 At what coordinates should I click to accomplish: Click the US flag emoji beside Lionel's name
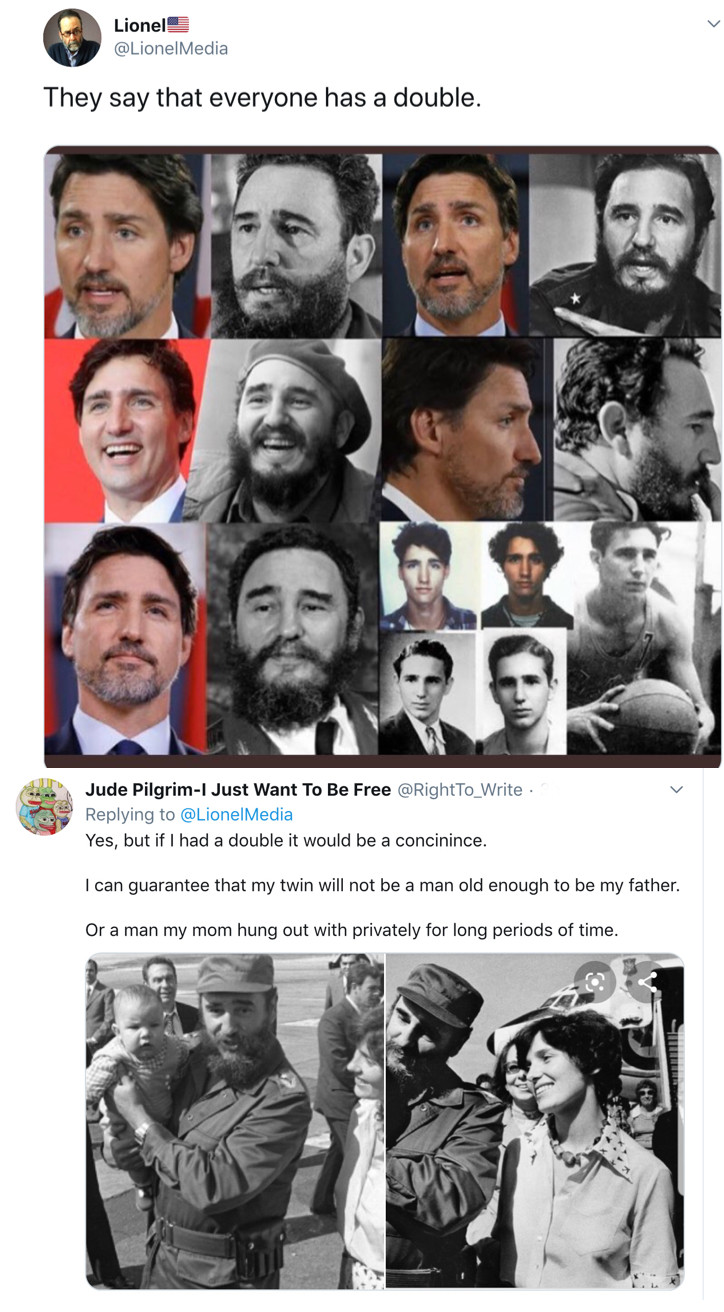click(178, 25)
